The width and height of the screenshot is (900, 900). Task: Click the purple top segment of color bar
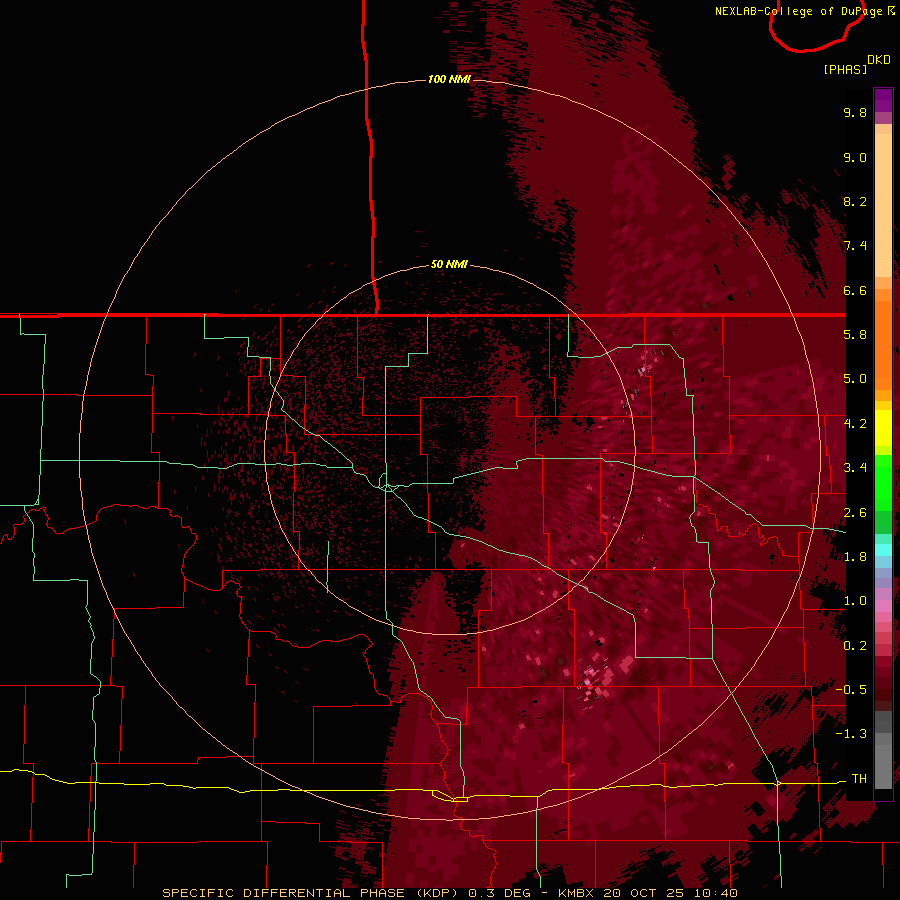click(x=883, y=101)
